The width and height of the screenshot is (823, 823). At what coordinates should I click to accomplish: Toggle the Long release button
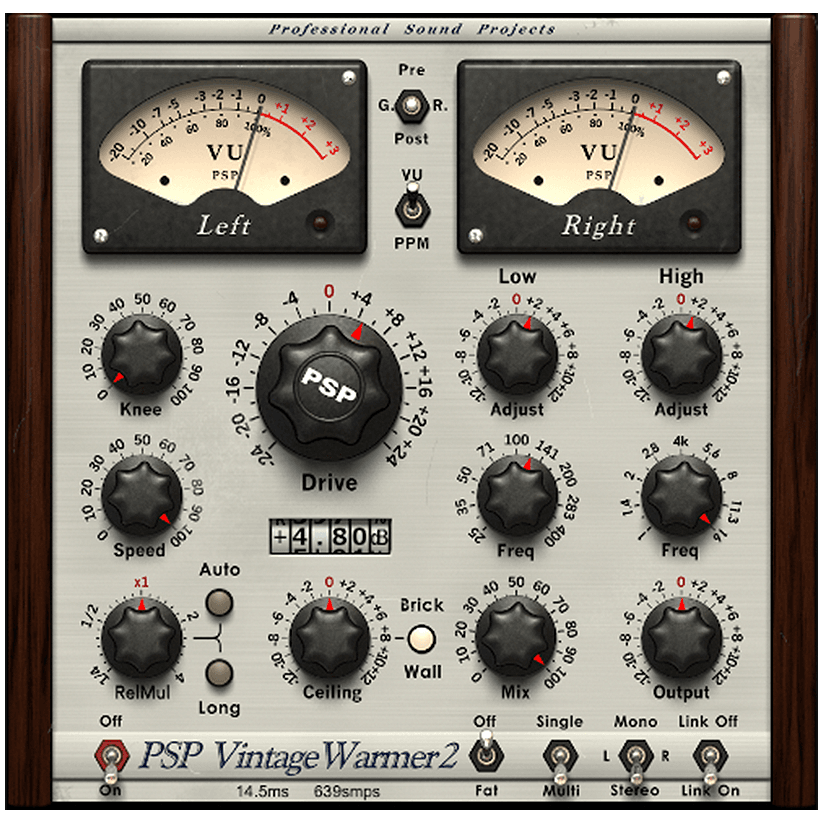pyautogui.click(x=219, y=672)
